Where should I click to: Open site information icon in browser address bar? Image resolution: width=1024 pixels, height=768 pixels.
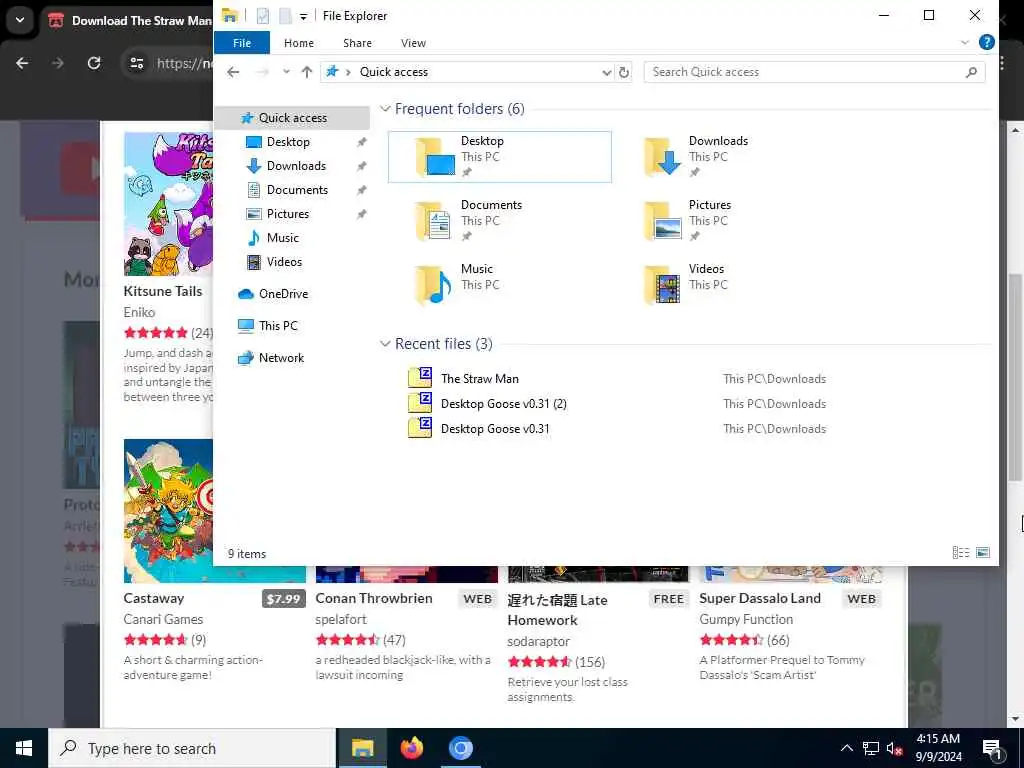[x=136, y=63]
